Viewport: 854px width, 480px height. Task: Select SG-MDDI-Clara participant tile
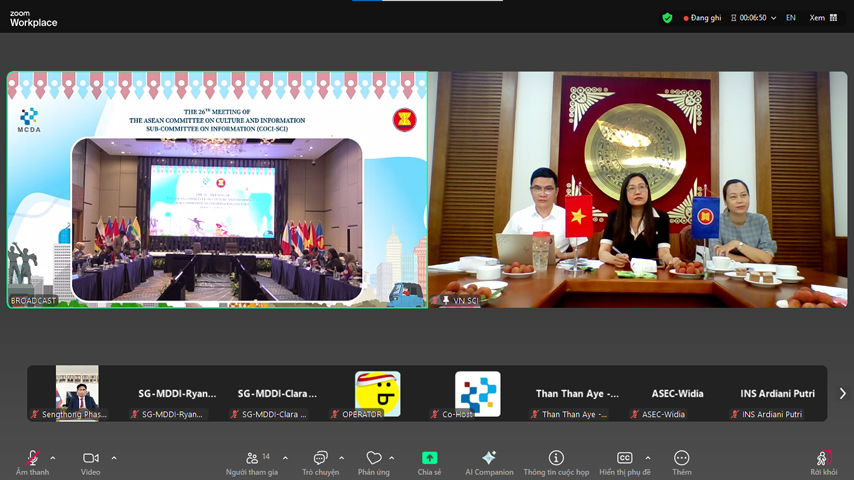277,393
